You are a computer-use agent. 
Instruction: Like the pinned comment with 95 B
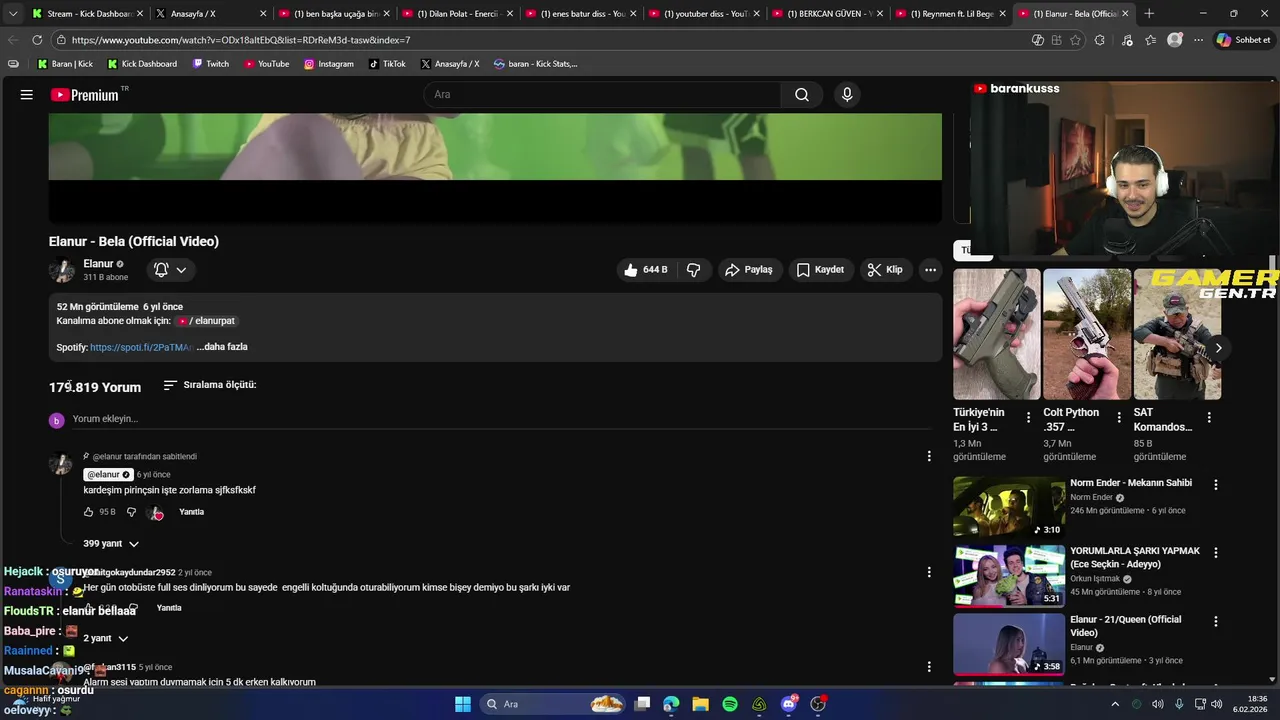88,512
